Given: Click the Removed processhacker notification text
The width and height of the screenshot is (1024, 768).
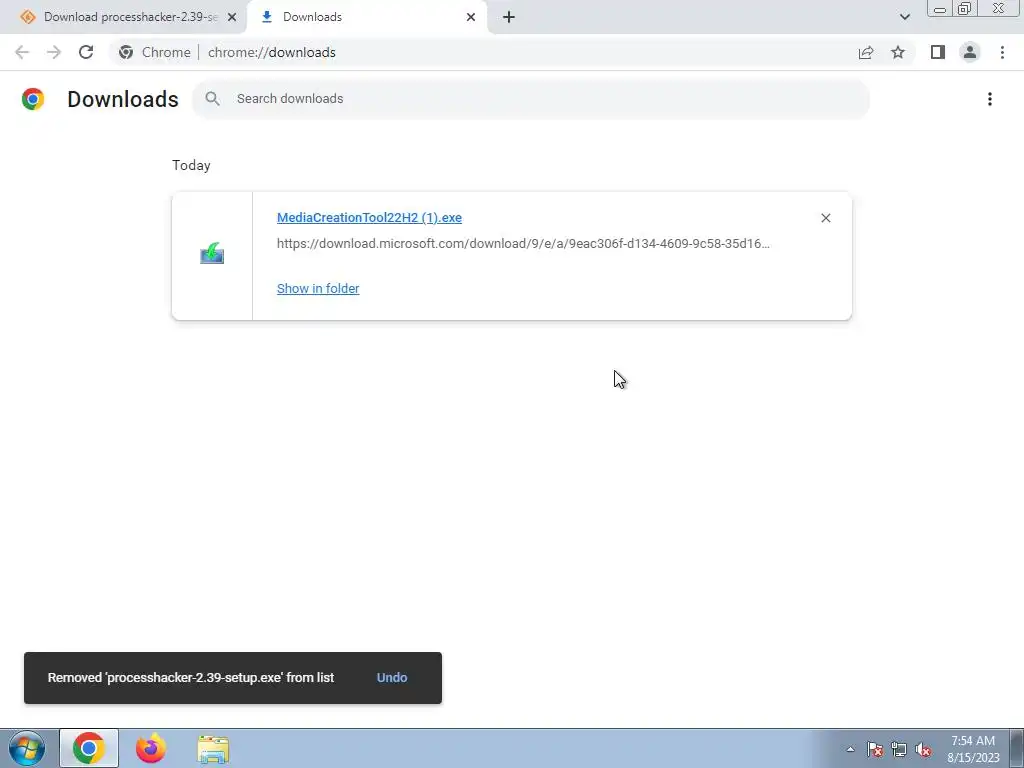Looking at the screenshot, I should pos(191,677).
